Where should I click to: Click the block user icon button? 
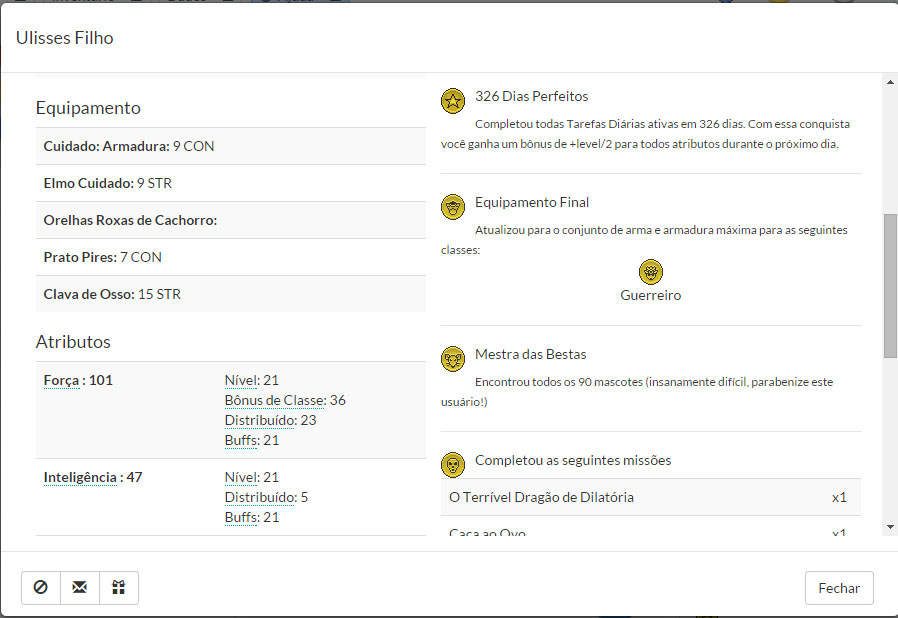[x=41, y=588]
